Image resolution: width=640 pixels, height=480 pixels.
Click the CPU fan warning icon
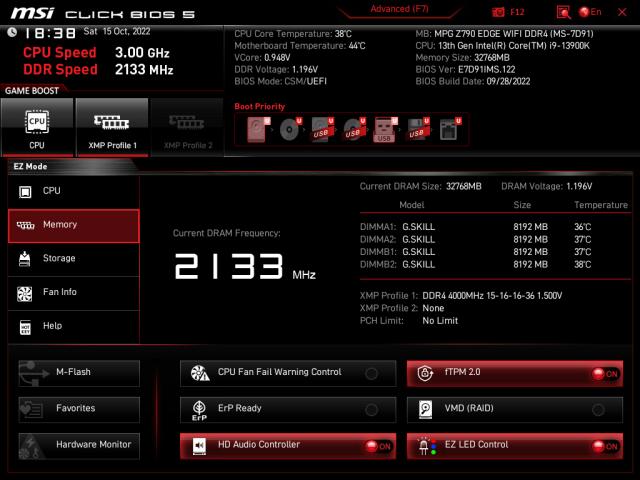tap(200, 373)
